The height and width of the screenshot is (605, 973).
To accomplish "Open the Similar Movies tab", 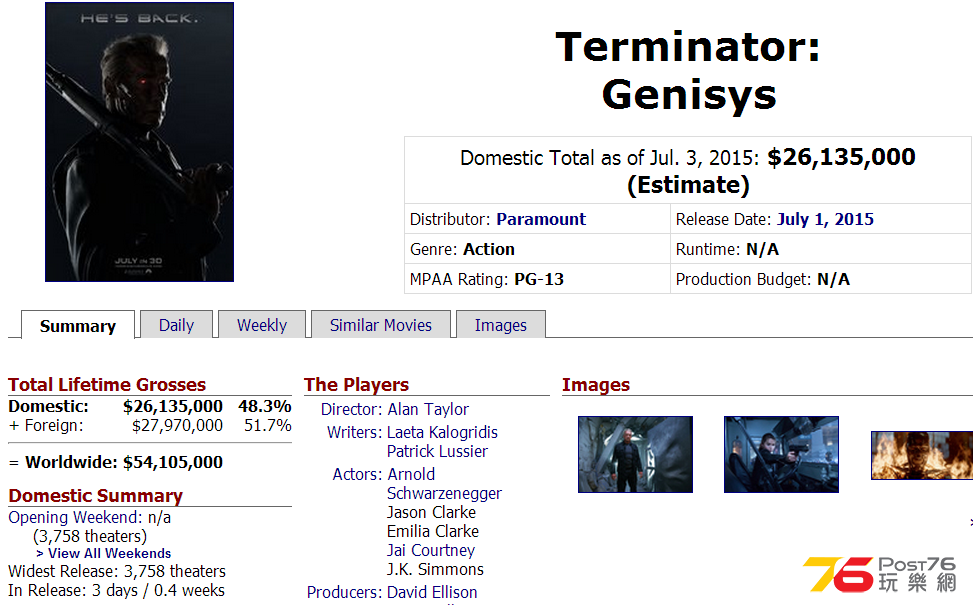I will pyautogui.click(x=380, y=325).
